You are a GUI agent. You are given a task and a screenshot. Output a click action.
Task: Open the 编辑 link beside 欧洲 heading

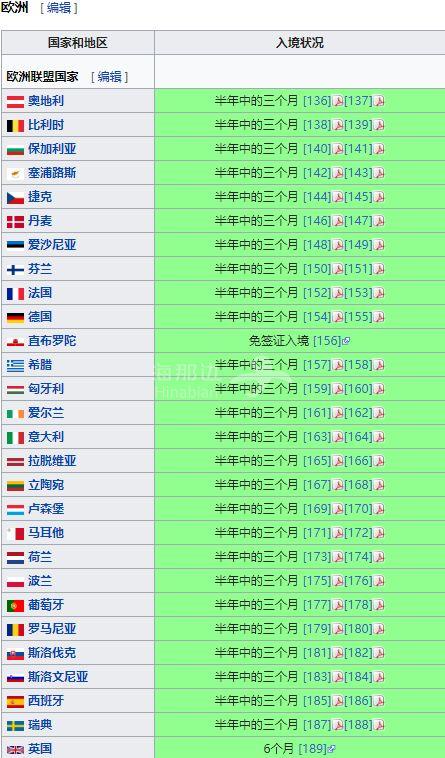(x=59, y=8)
